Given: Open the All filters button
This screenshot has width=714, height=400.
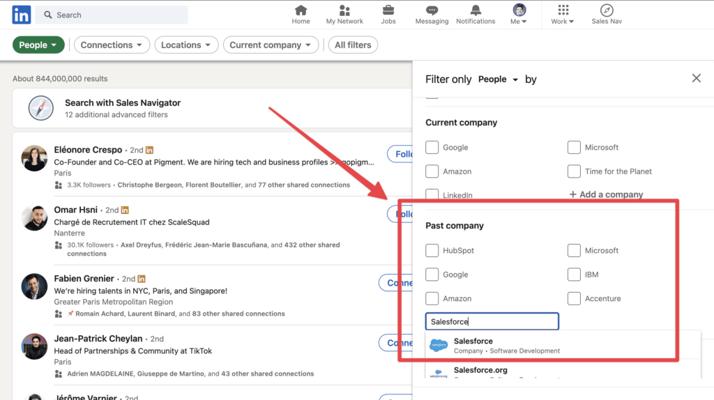Looking at the screenshot, I should point(353,45).
